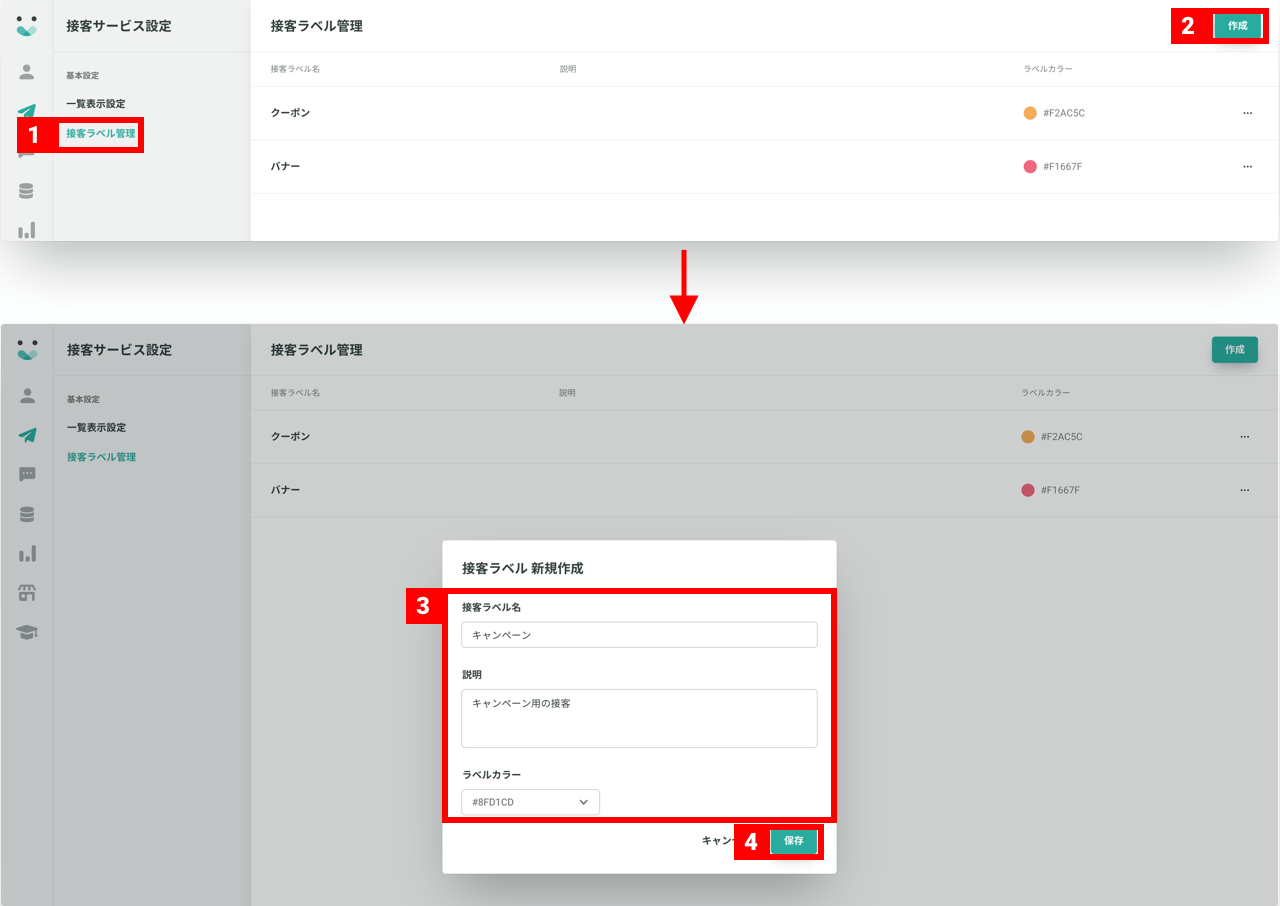Open more menu for クーポン row, upper screenshot

1247,113
